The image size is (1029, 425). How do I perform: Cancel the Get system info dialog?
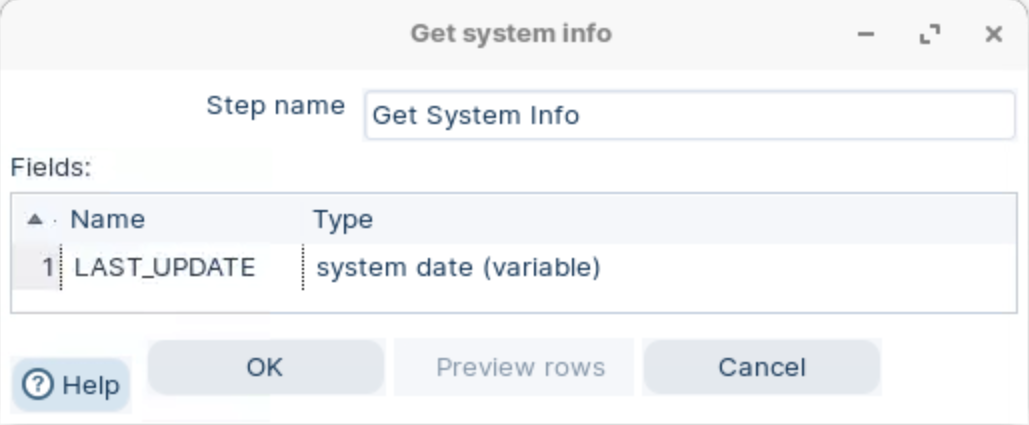[x=761, y=367]
